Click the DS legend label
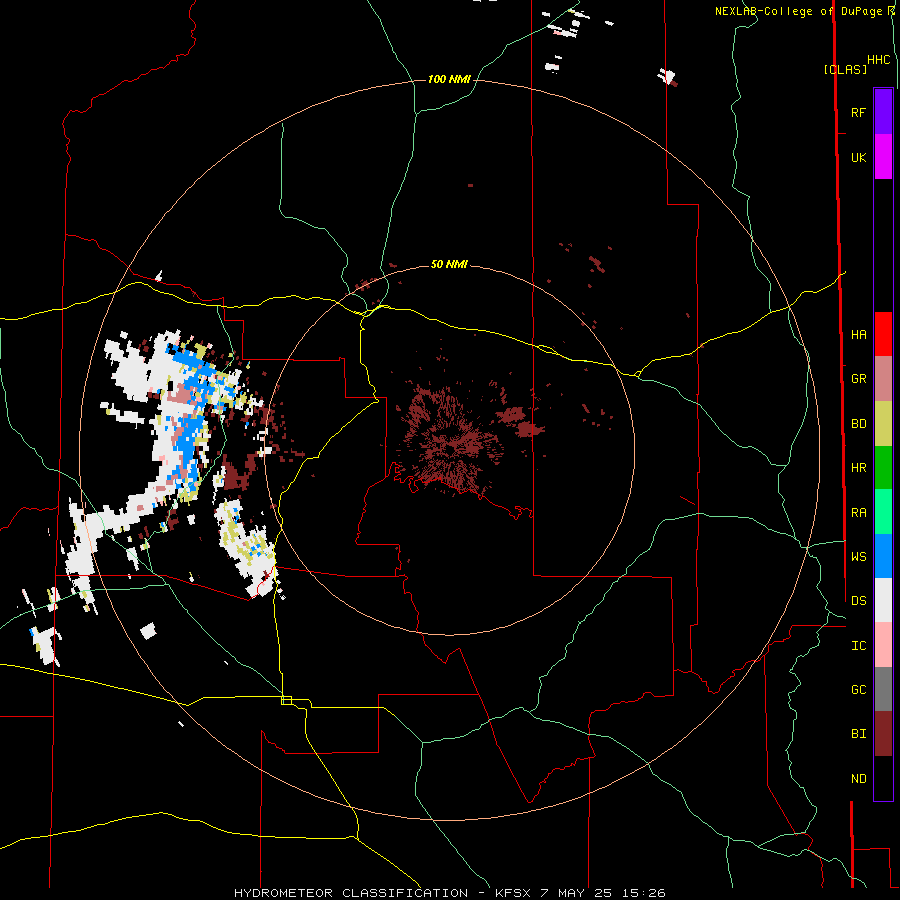This screenshot has width=900, height=900. 858,601
